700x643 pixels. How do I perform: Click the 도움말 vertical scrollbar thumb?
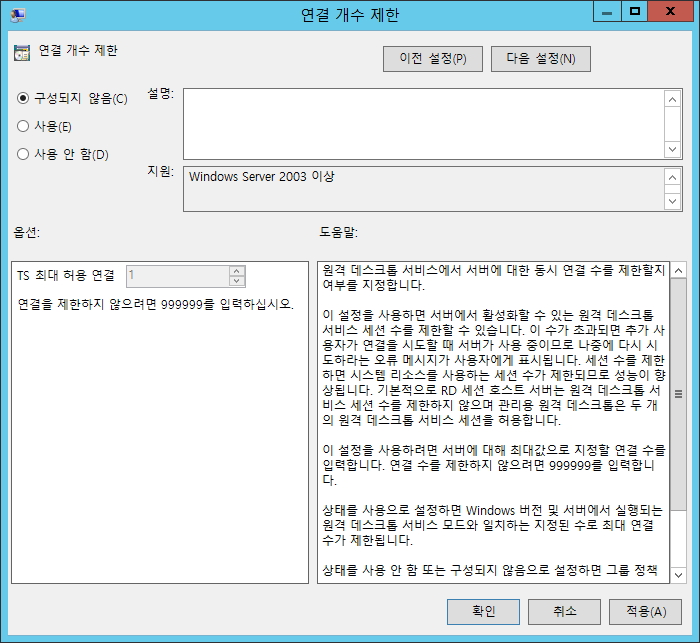tap(678, 394)
